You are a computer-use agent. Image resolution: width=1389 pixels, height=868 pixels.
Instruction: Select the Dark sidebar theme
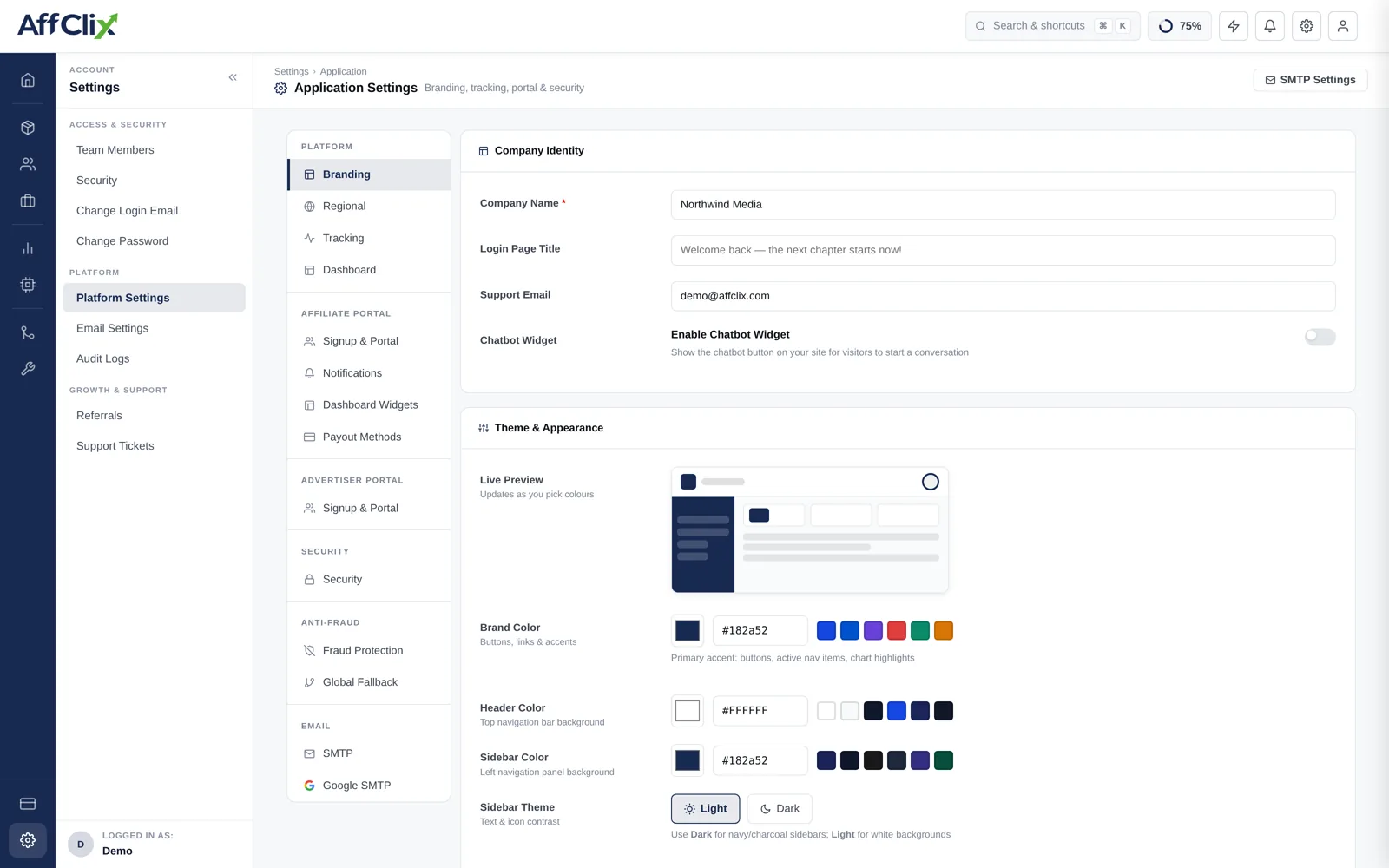[780, 809]
